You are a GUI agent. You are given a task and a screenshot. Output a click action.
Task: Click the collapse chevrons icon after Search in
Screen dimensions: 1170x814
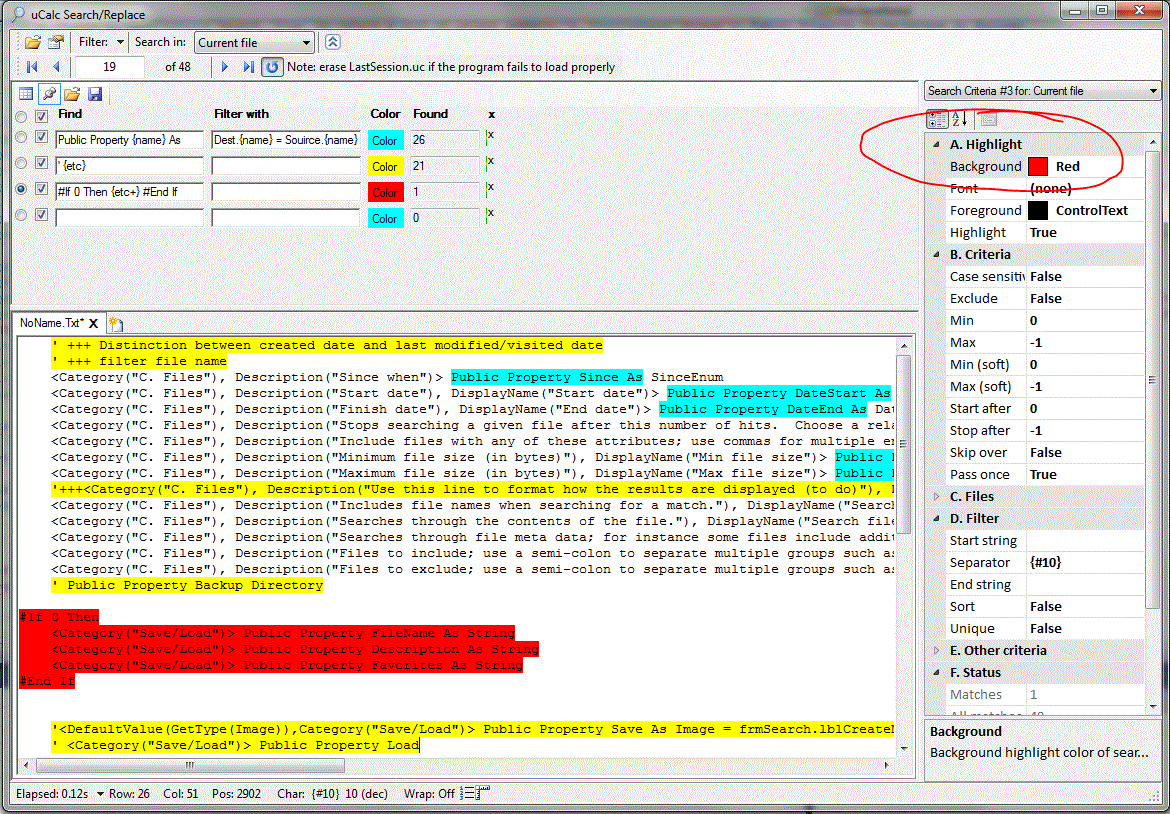click(333, 42)
